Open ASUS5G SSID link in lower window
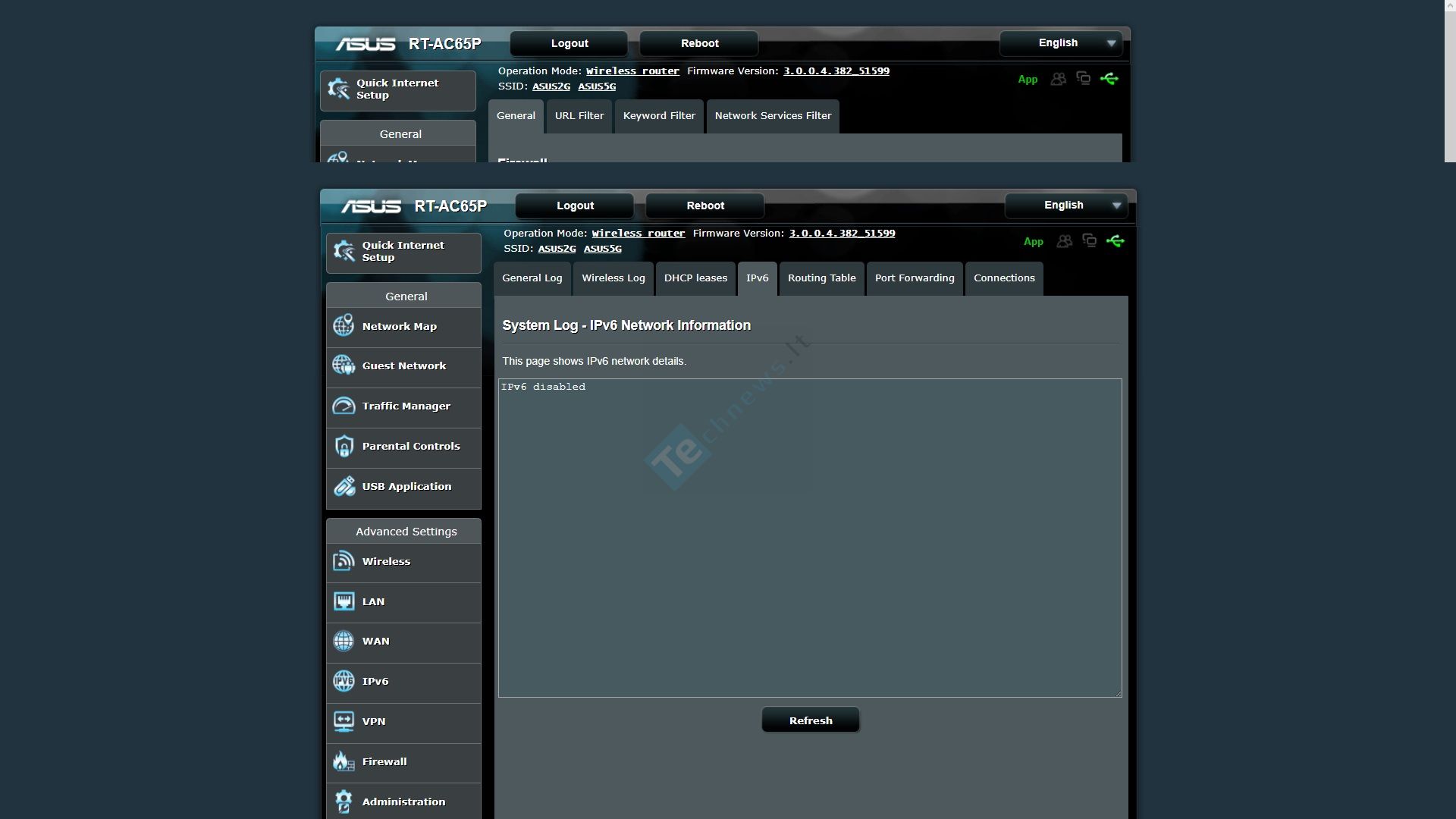The width and height of the screenshot is (1456, 819). 603,249
